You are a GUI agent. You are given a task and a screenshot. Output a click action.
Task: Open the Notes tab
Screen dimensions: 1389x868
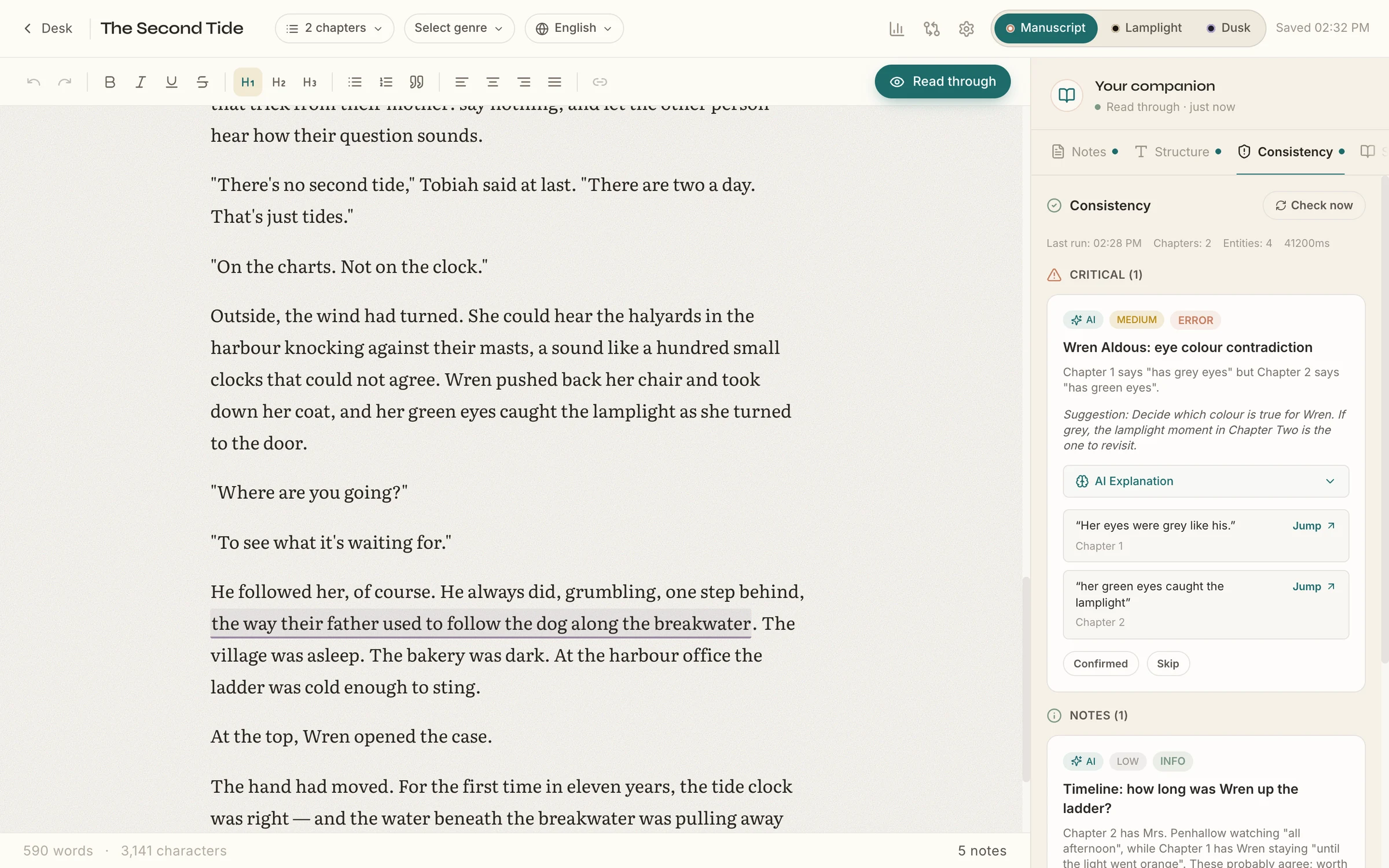(1085, 152)
